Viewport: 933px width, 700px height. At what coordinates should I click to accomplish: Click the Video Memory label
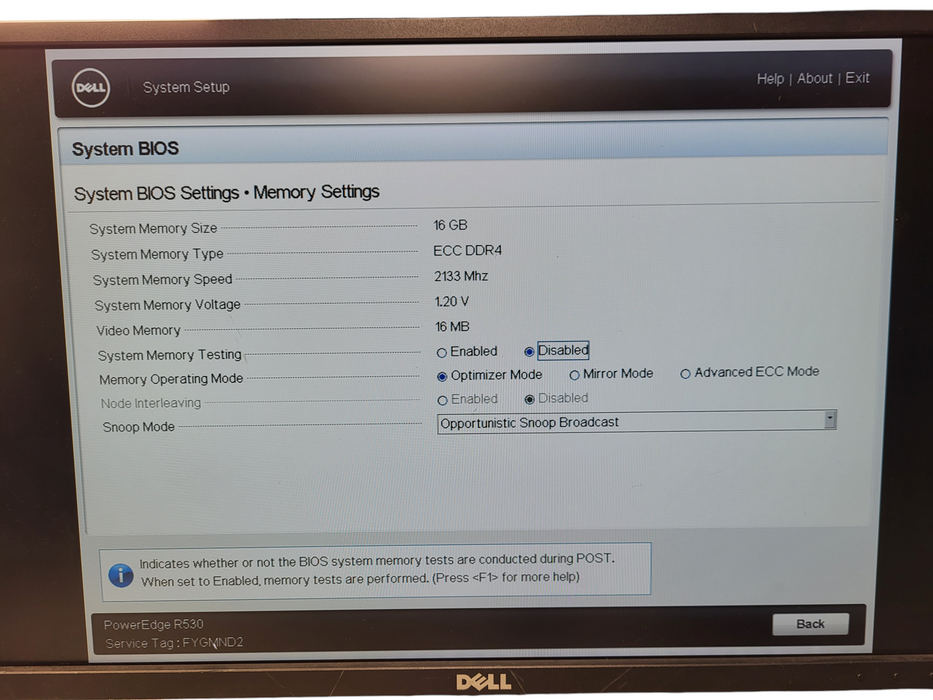[x=138, y=330]
